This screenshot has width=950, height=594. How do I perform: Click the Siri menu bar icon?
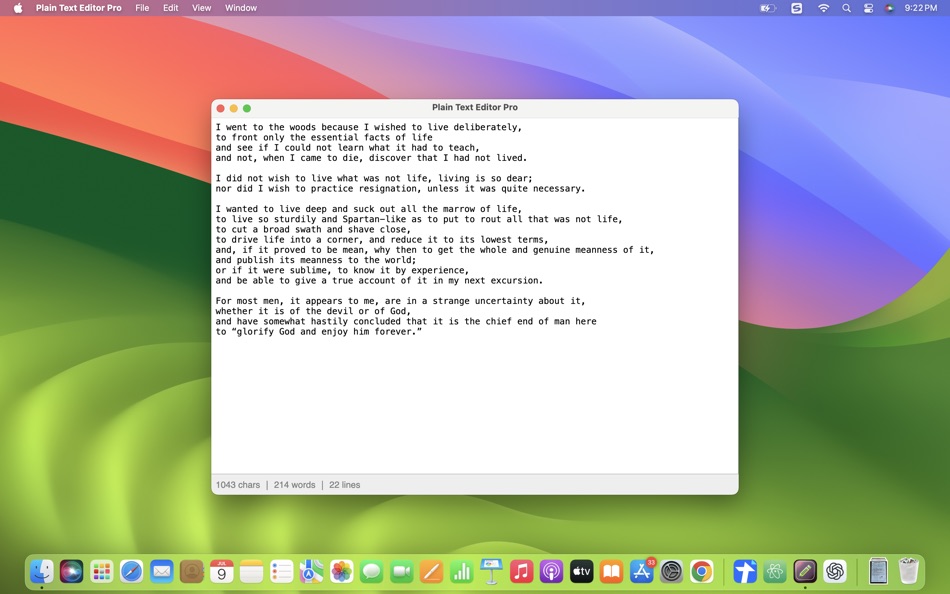pyautogui.click(x=889, y=8)
